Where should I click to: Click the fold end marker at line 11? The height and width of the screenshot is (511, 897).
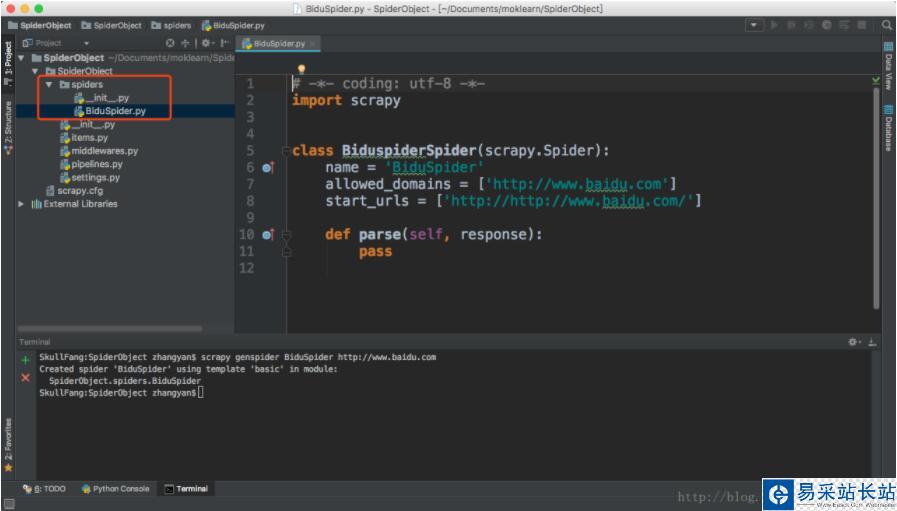(286, 251)
